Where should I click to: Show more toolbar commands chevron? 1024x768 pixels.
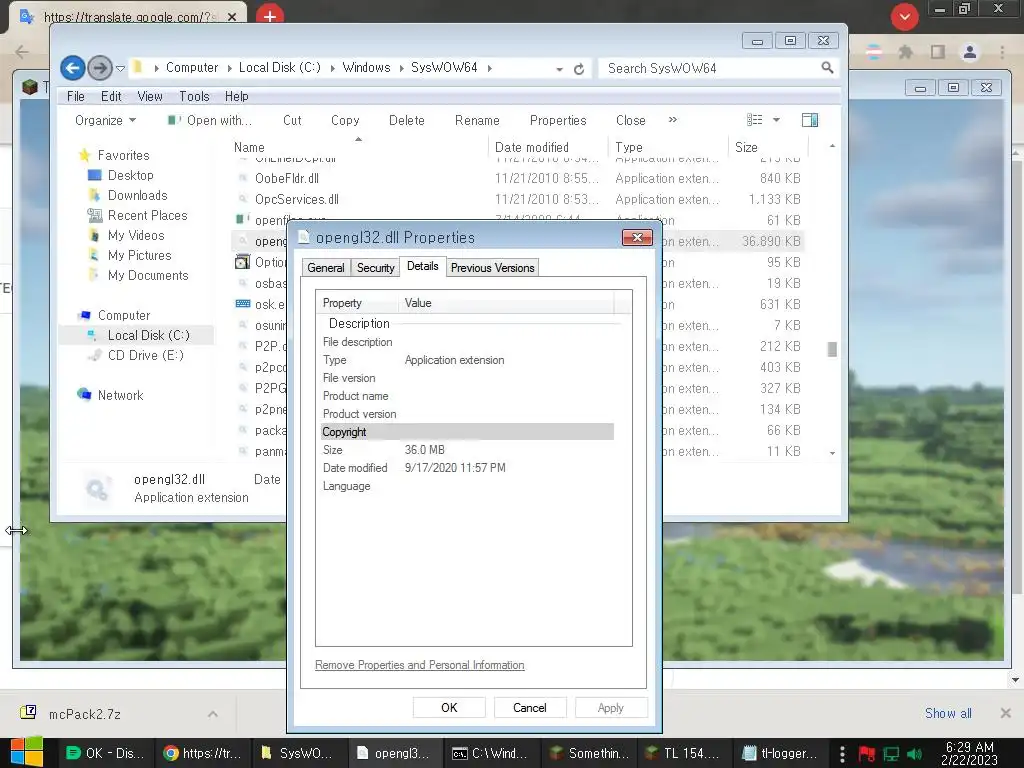click(673, 120)
